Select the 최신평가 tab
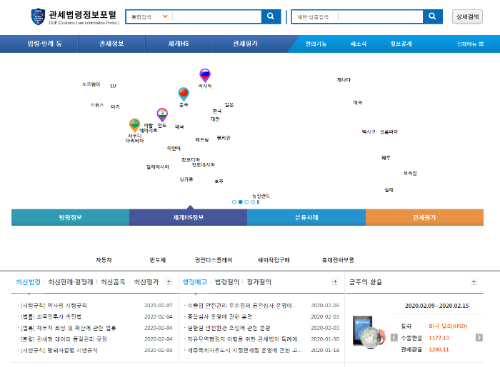Image resolution: width=500 pixels, height=367 pixels. [x=146, y=282]
